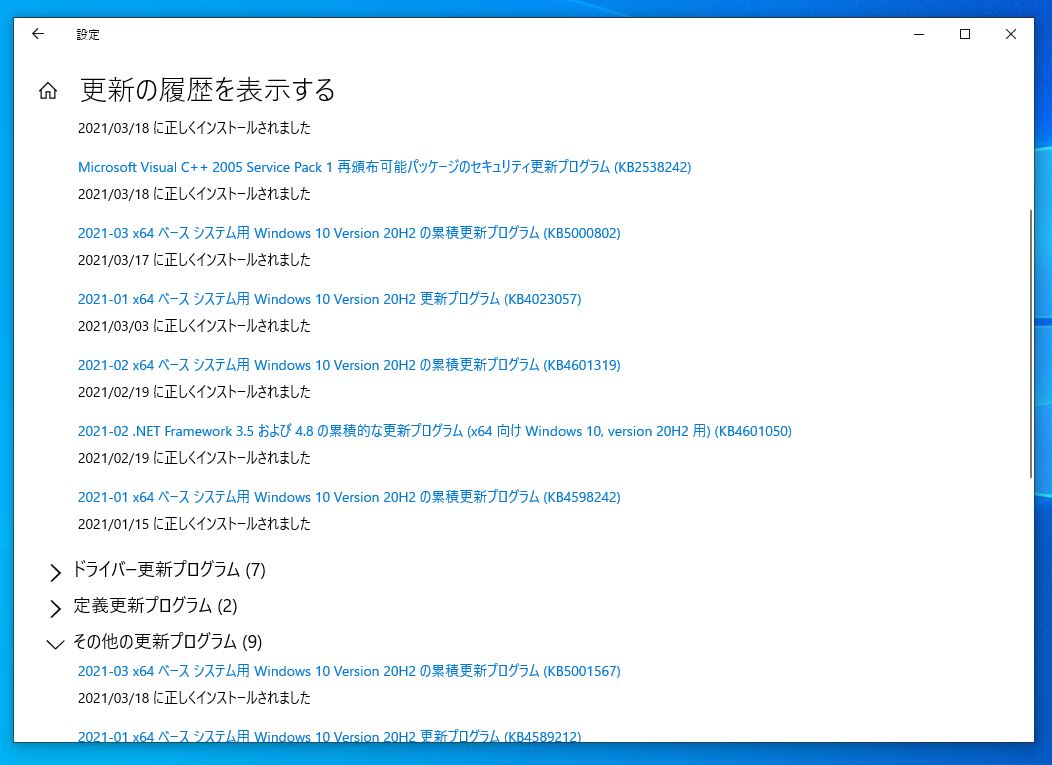Viewport: 1052px width, 765px height.
Task: Click the 2021/01/15 に正しくインストールされました text
Action: [194, 524]
